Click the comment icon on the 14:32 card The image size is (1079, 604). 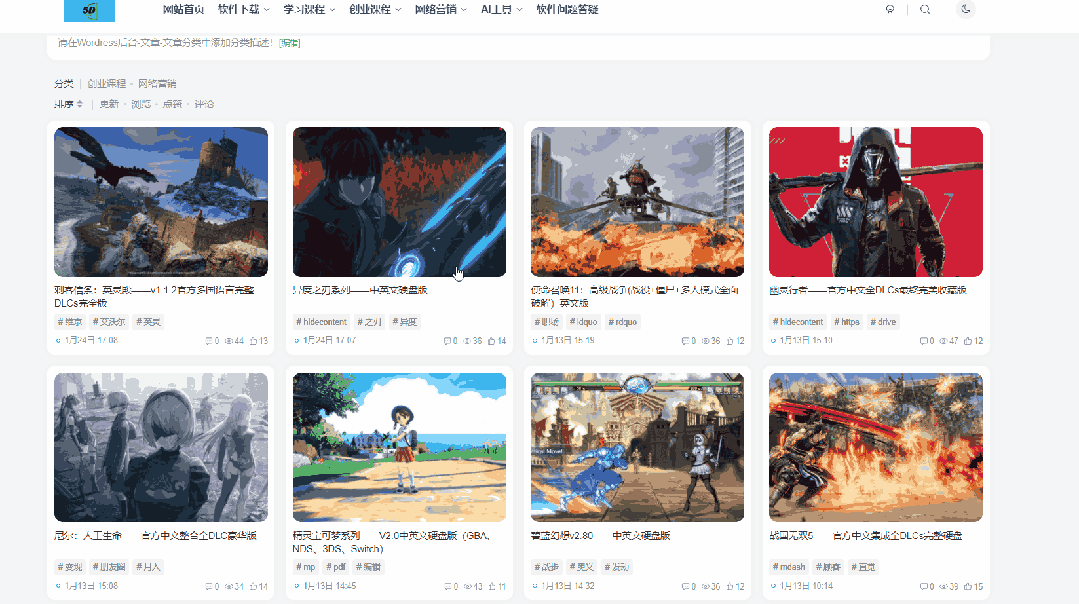[685, 587]
